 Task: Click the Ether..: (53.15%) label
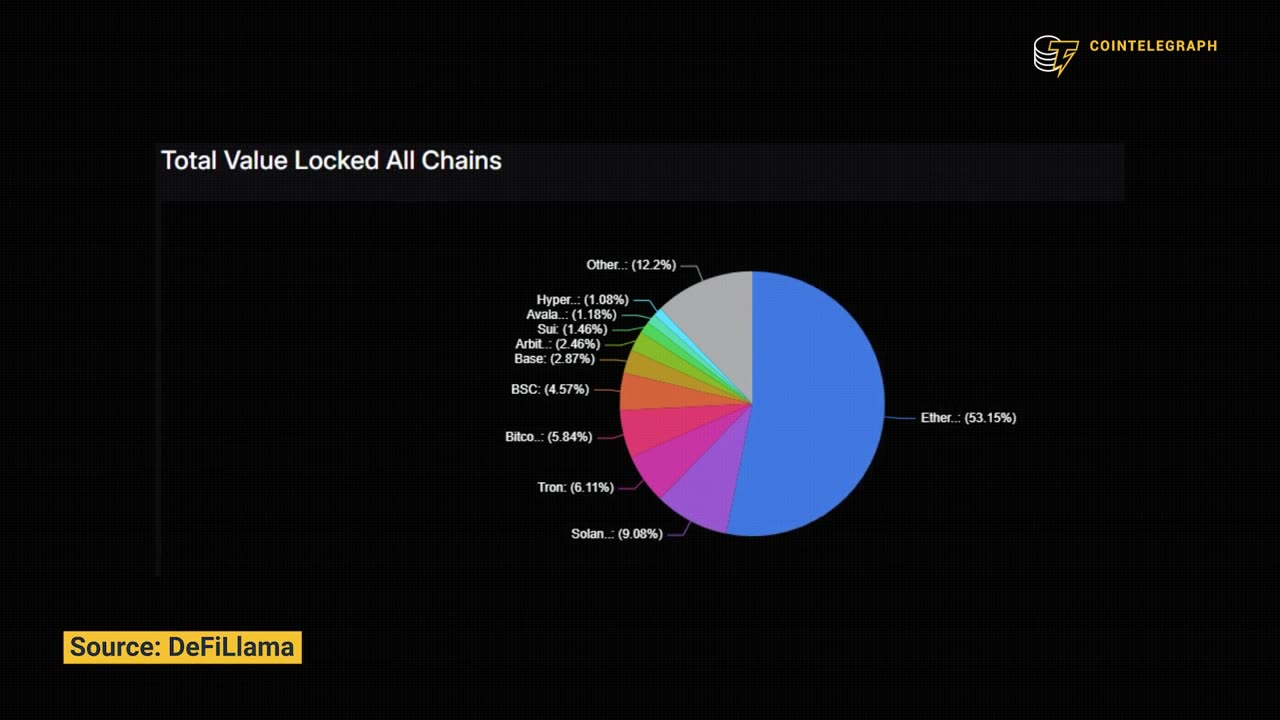[968, 418]
